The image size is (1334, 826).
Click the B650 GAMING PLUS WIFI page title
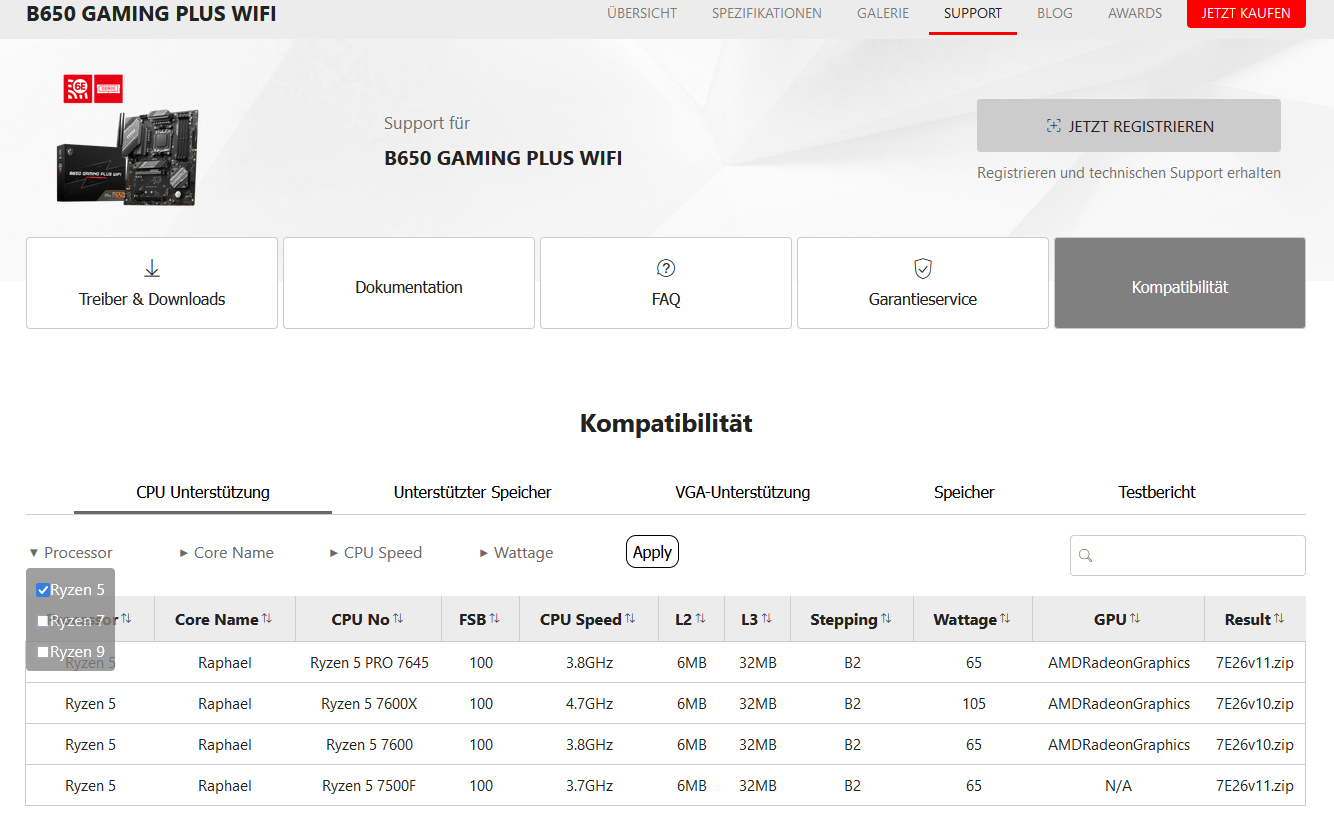[151, 14]
